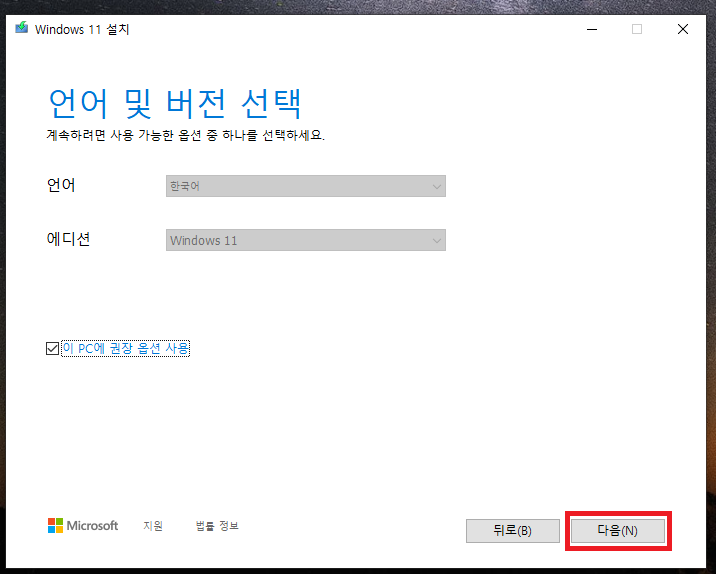
Task: Open the 언어 dropdown showing 한국어
Action: [305, 186]
